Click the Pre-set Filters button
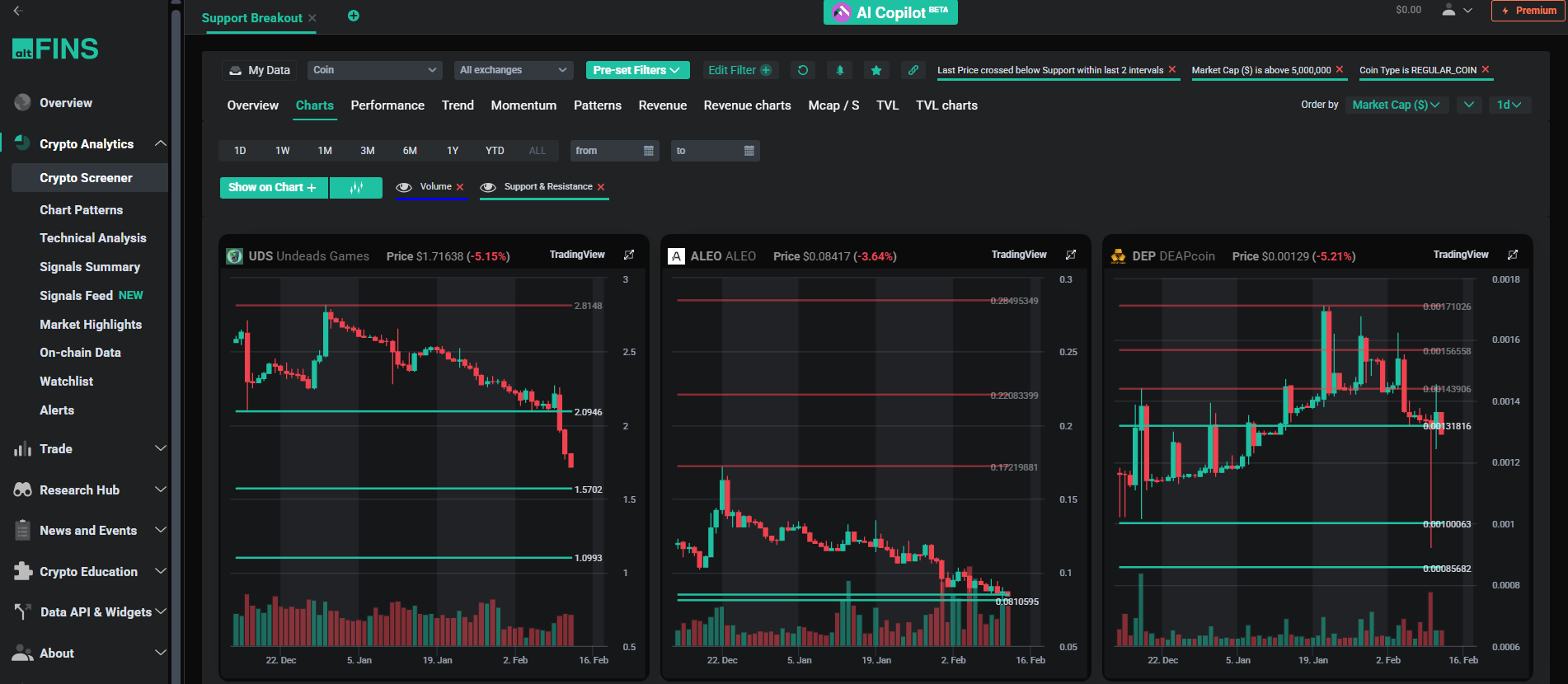1568x684 pixels. (636, 70)
